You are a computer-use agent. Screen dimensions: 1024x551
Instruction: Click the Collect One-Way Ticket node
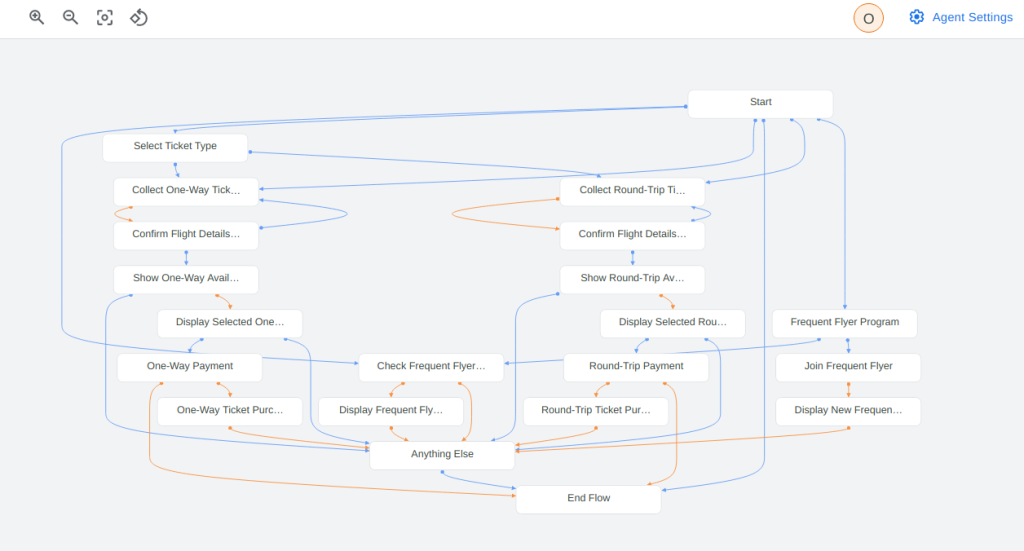click(x=186, y=191)
